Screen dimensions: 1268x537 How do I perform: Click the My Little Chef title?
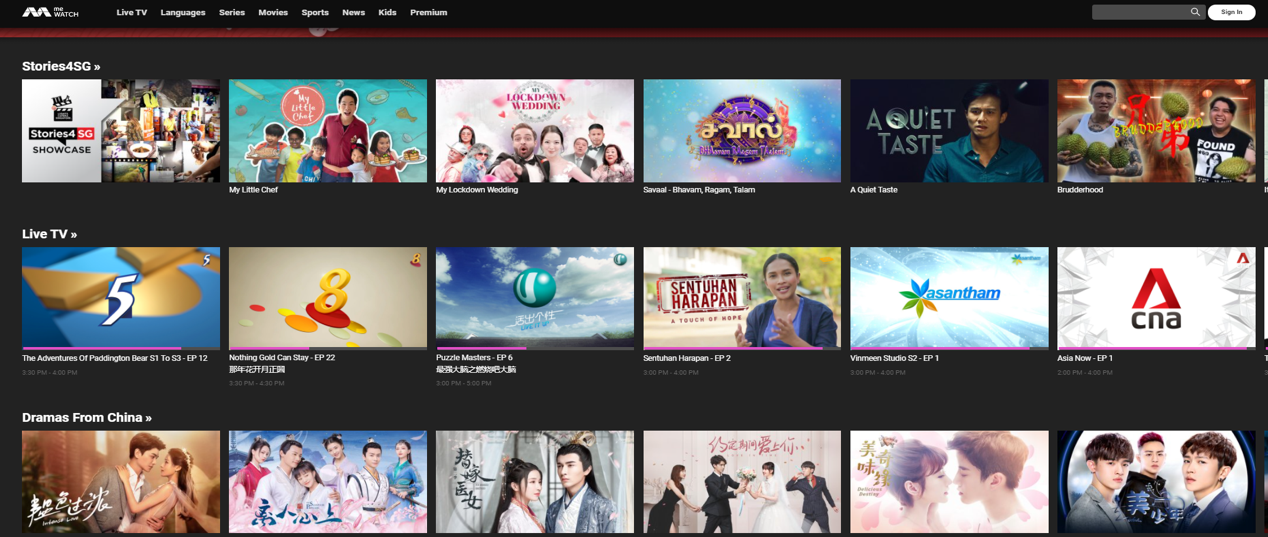point(253,190)
